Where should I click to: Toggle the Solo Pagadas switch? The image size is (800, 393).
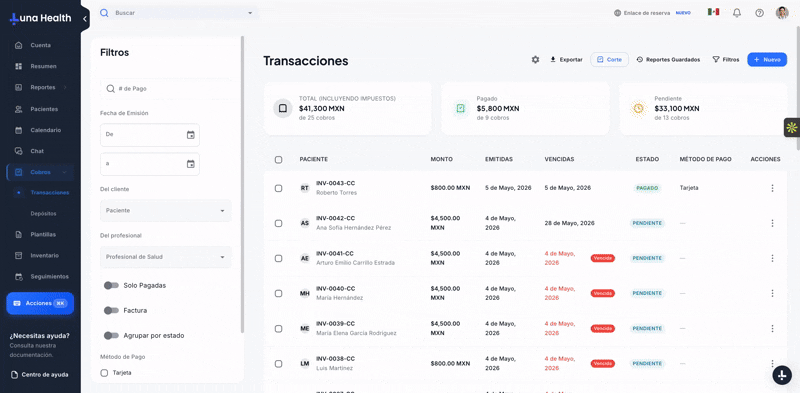click(x=111, y=285)
